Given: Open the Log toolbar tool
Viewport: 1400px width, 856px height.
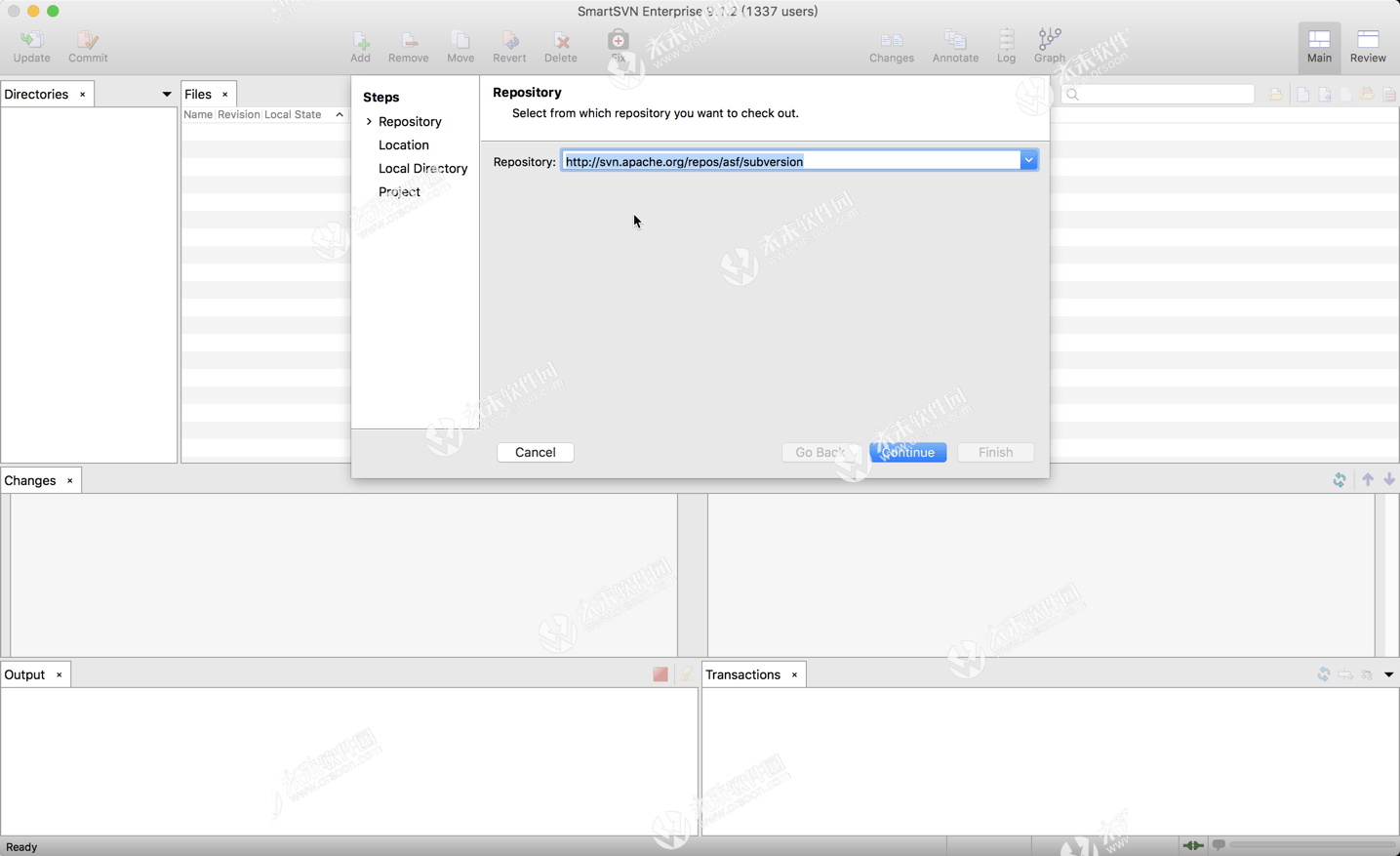Looking at the screenshot, I should (1006, 46).
